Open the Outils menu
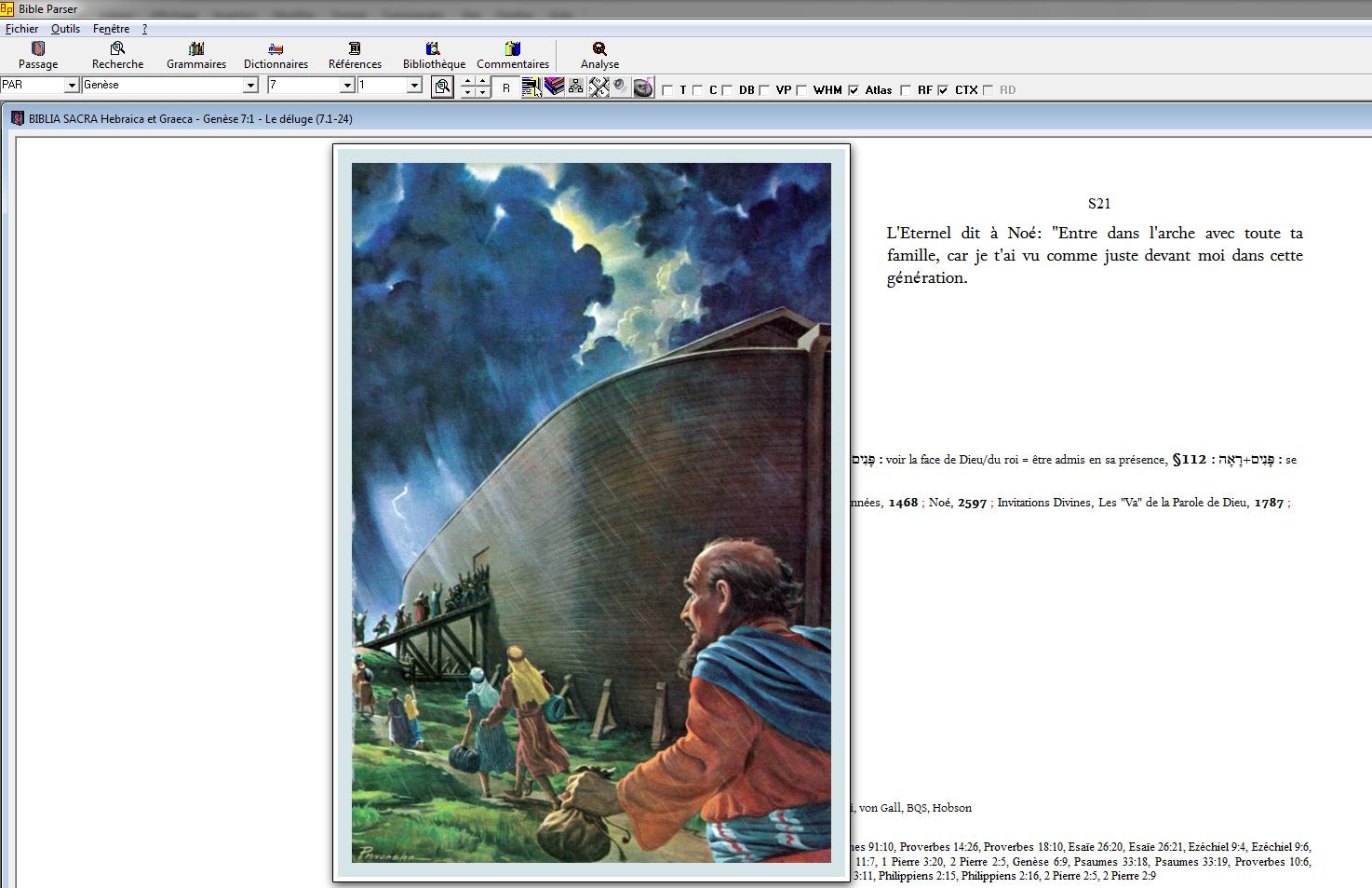Image resolution: width=1372 pixels, height=888 pixels. [x=65, y=29]
